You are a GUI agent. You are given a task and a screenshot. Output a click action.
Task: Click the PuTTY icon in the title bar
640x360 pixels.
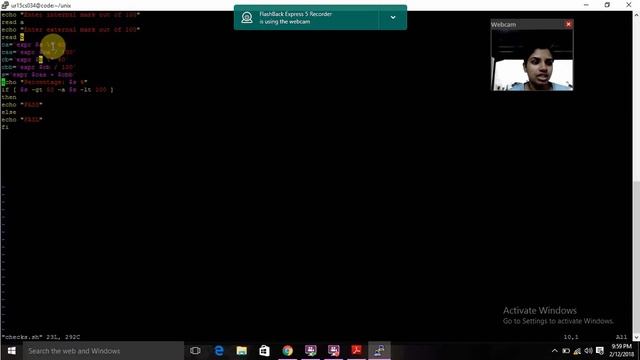click(5, 5)
